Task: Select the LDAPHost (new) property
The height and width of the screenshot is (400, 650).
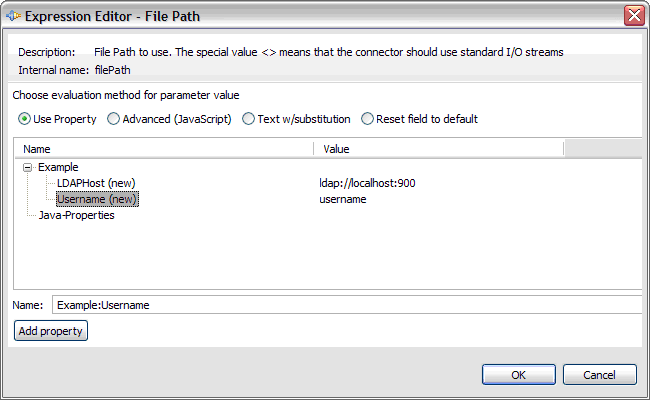Action: pos(96,183)
